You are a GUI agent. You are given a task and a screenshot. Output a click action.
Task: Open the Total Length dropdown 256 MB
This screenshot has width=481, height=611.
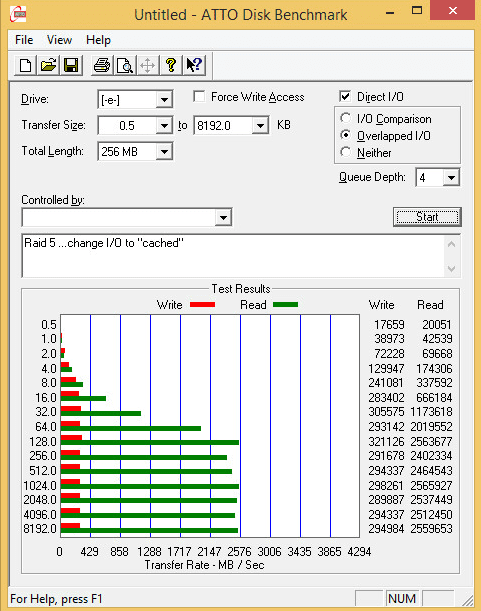coord(164,152)
